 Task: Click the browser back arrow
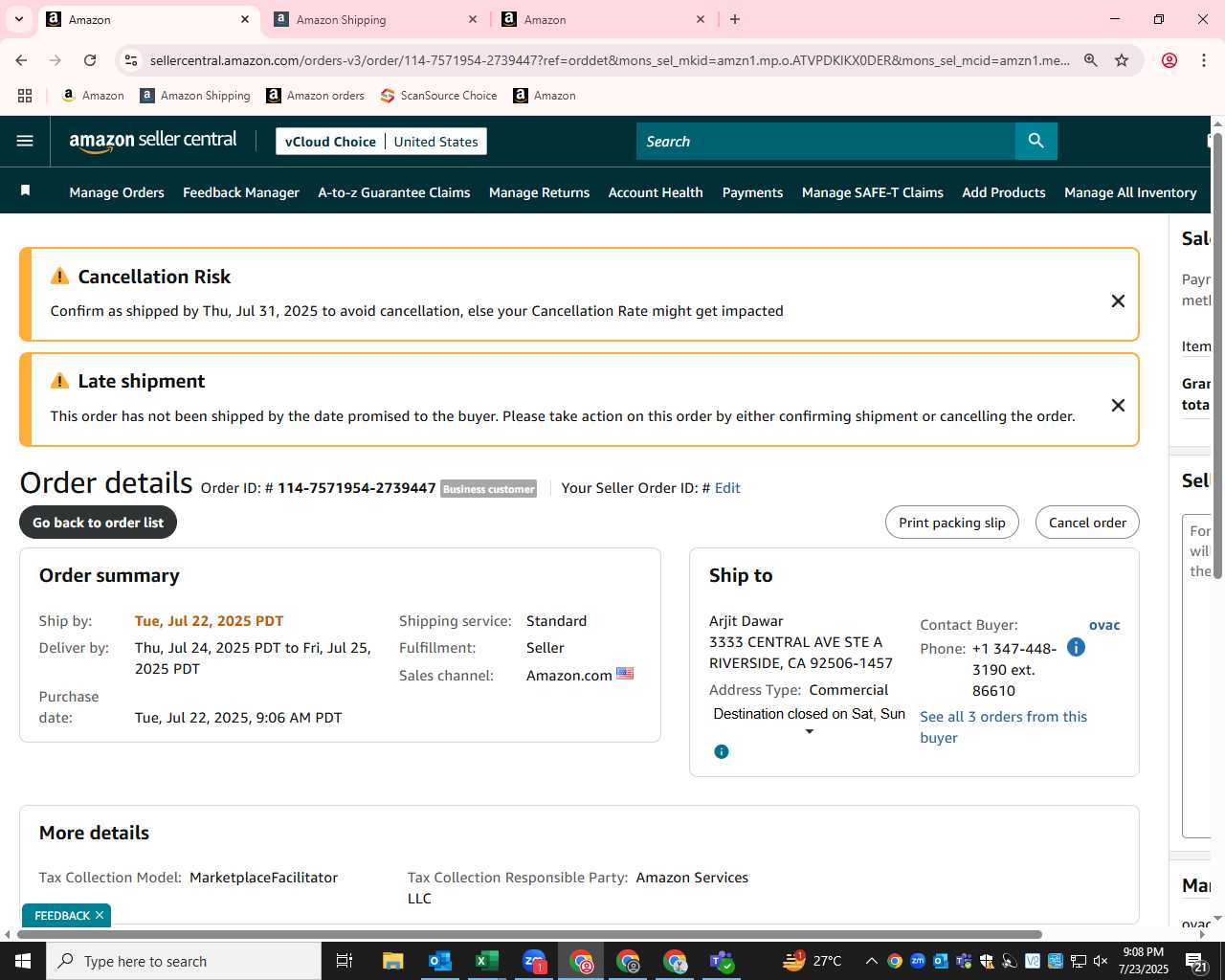tap(21, 60)
